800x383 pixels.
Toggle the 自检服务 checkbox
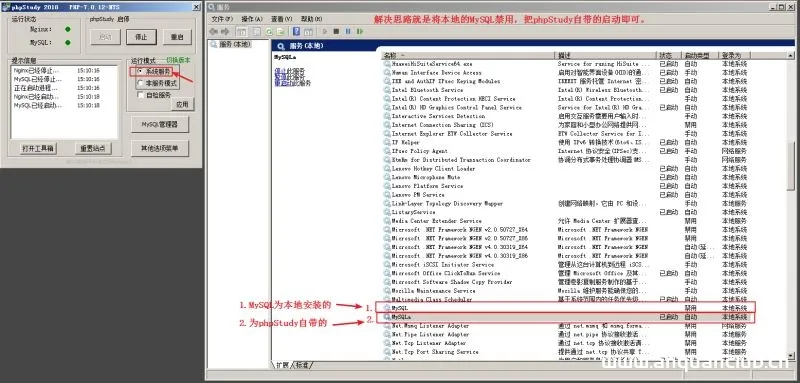(141, 95)
